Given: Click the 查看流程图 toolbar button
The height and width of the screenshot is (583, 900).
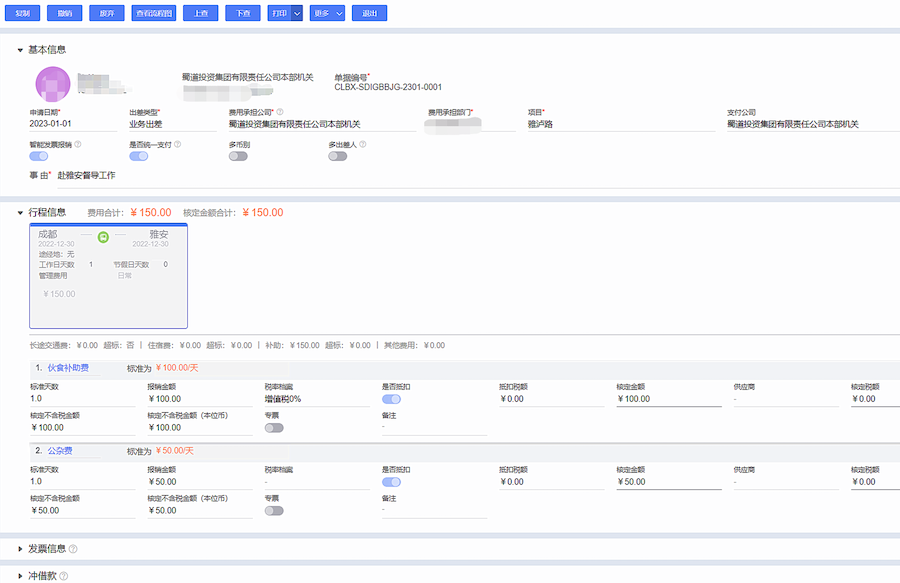Looking at the screenshot, I should [153, 14].
